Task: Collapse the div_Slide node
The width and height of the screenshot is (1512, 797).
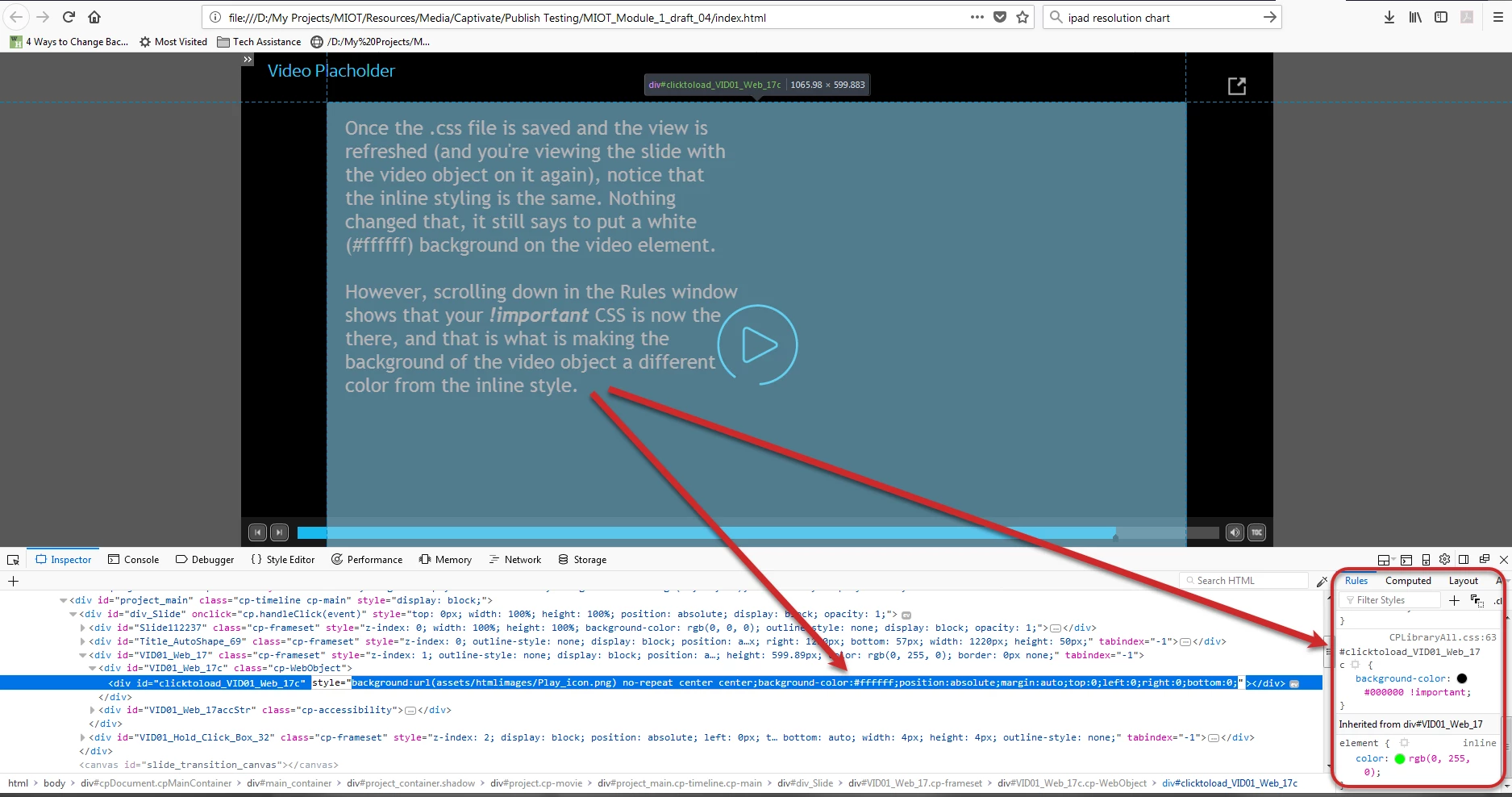Action: pos(73,614)
